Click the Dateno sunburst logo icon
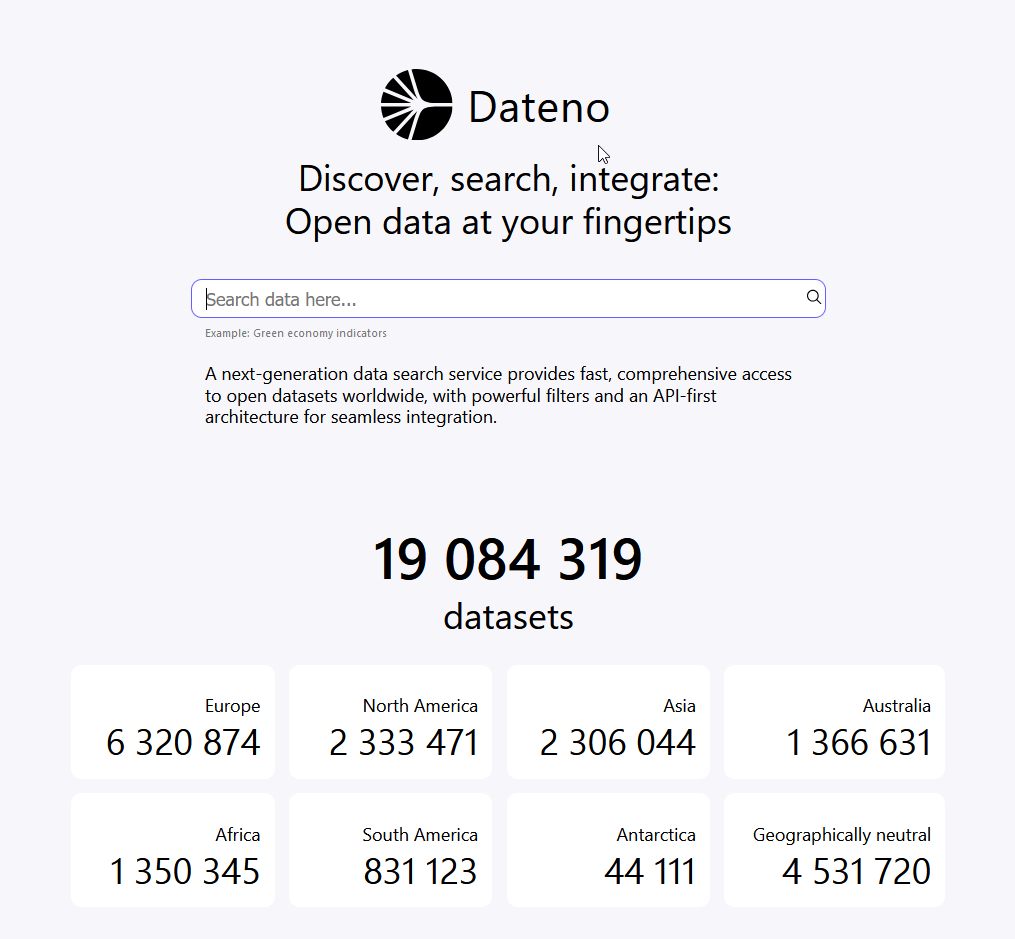Screen dimensions: 1015x939 pyautogui.click(x=416, y=104)
